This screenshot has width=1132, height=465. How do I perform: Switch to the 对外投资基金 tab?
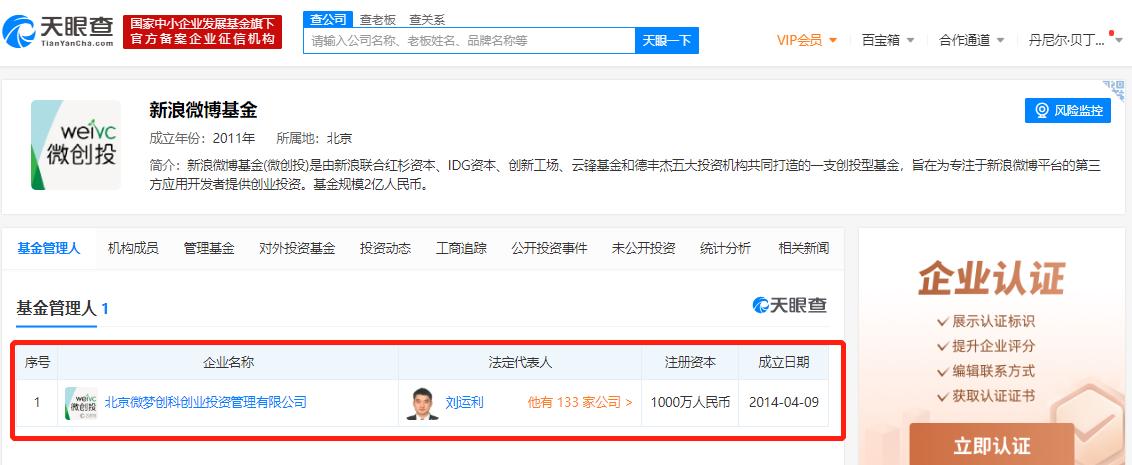point(297,248)
